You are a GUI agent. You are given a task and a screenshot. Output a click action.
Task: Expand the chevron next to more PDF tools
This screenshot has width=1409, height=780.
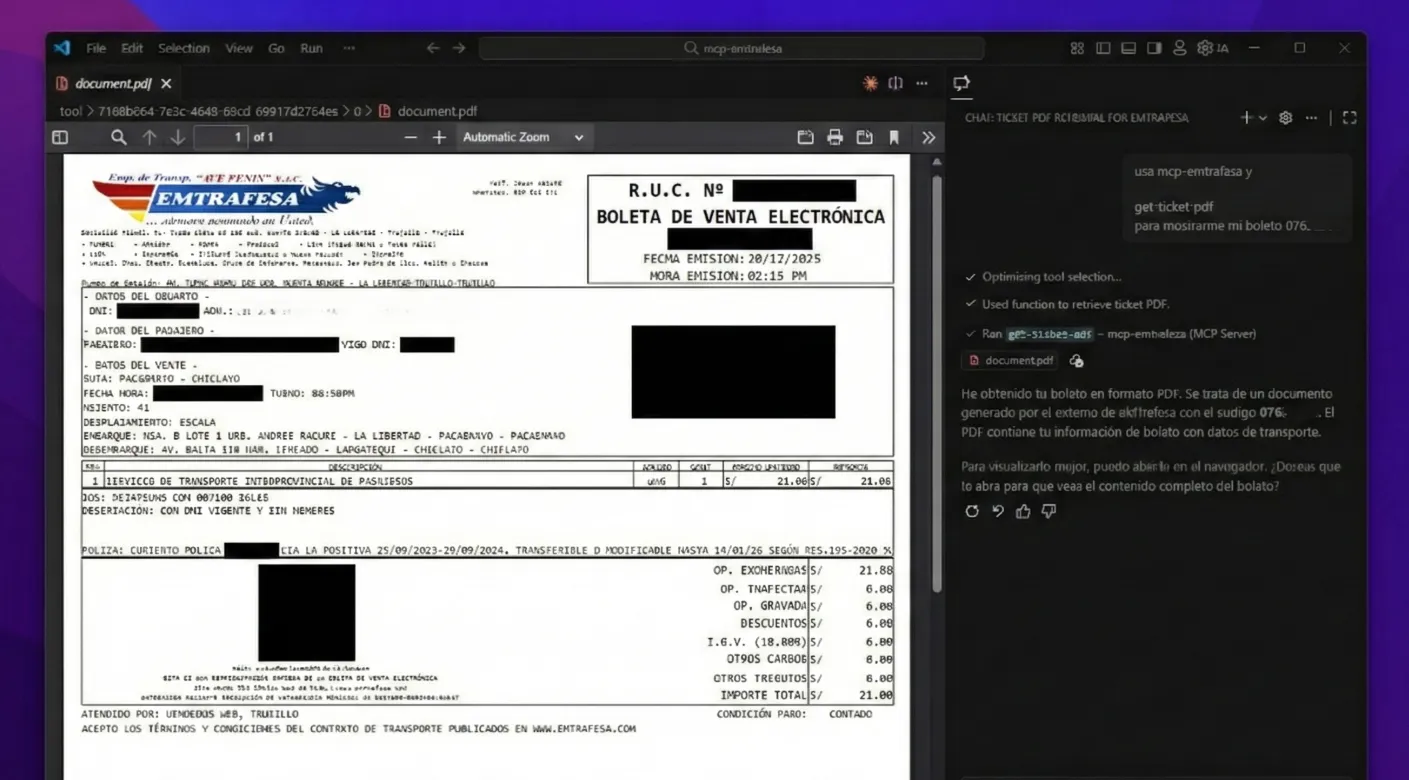[x=928, y=137]
